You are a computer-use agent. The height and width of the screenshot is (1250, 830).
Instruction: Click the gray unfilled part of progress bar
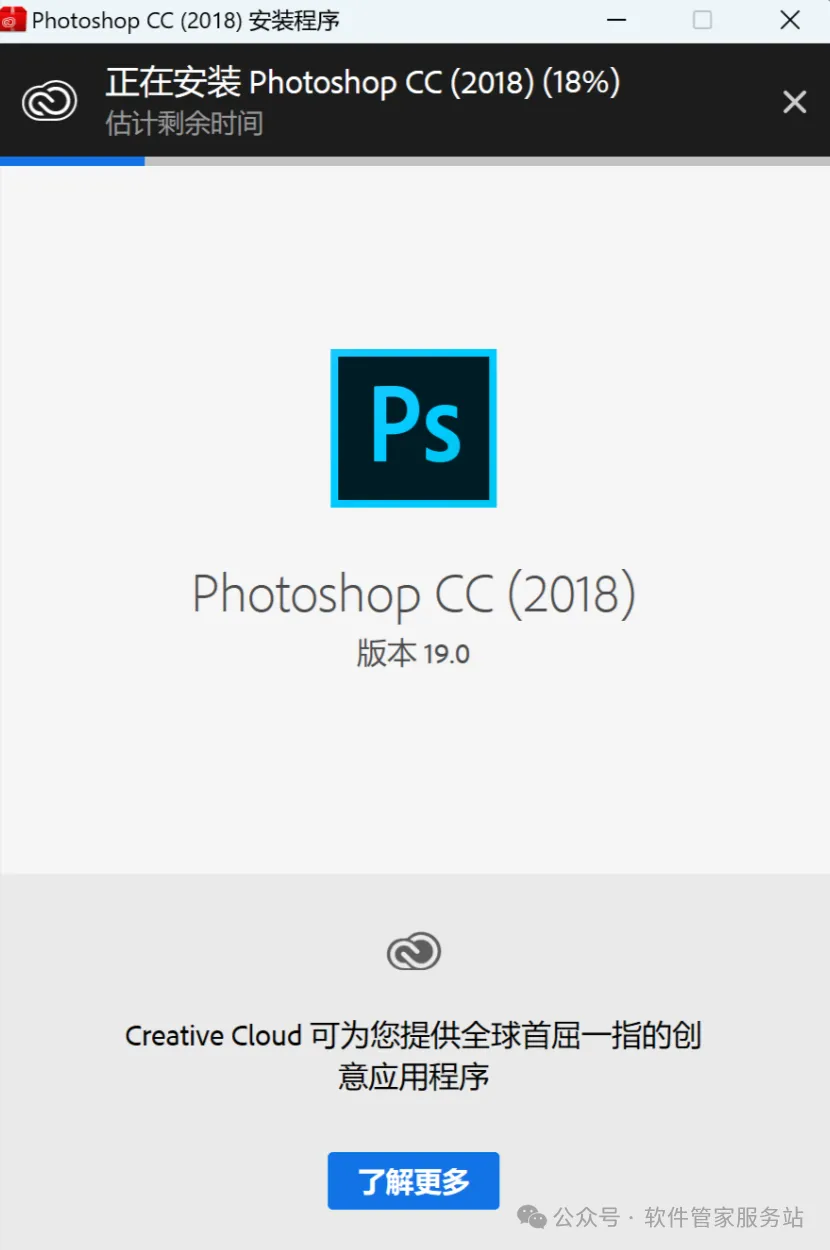487,160
